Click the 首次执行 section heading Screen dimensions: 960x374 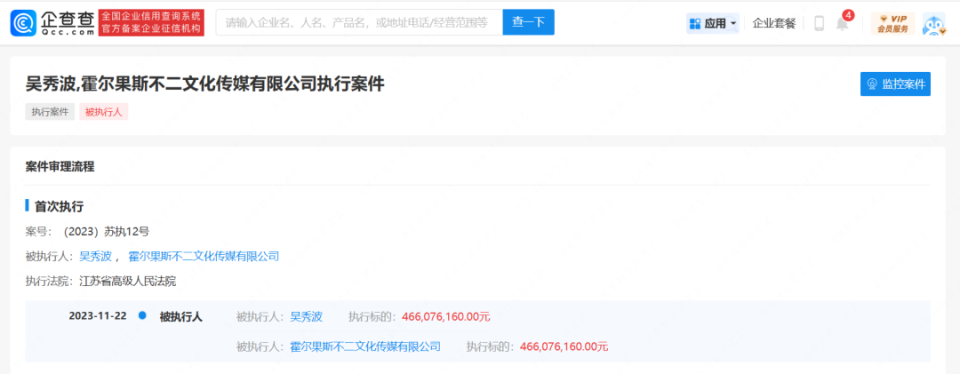pos(59,207)
